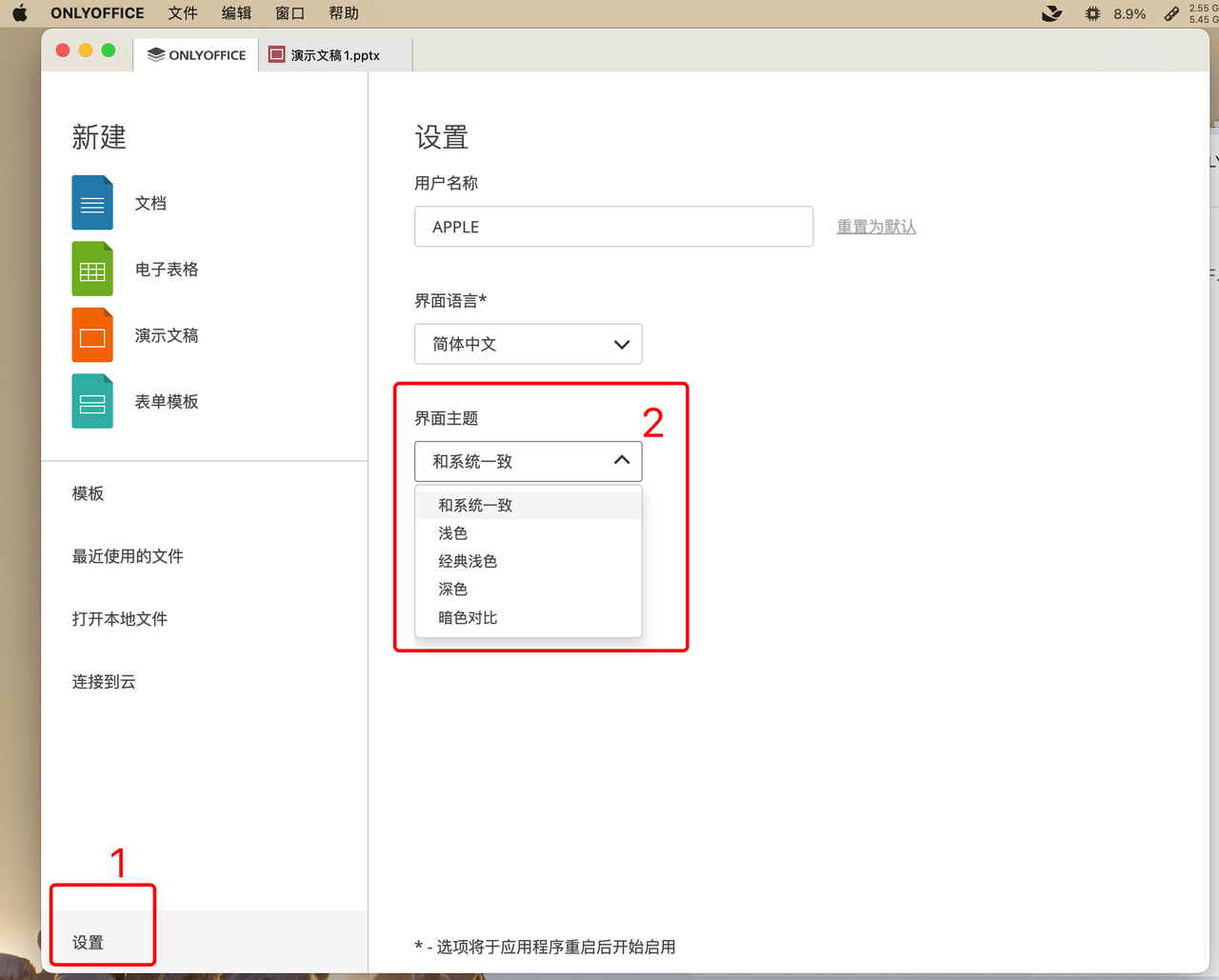Click the pill-shaped icon in menu bar
1219x980 pixels.
(x=1171, y=13)
